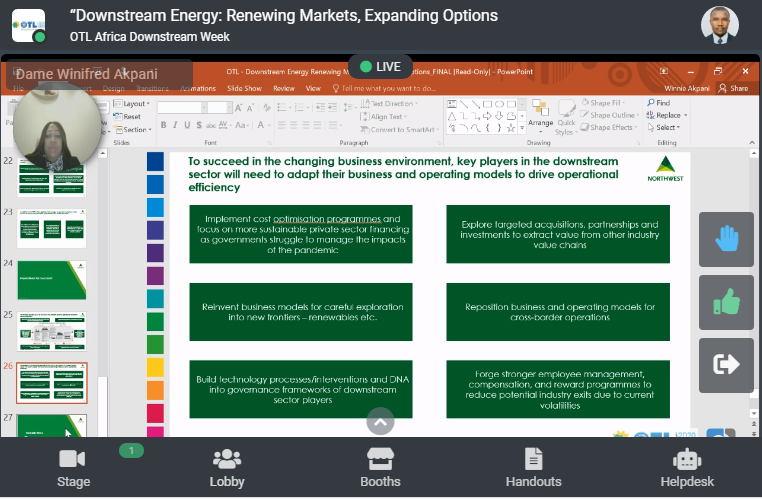The height and width of the screenshot is (500, 762).
Task: Click the orange color square
Action: click(x=156, y=391)
